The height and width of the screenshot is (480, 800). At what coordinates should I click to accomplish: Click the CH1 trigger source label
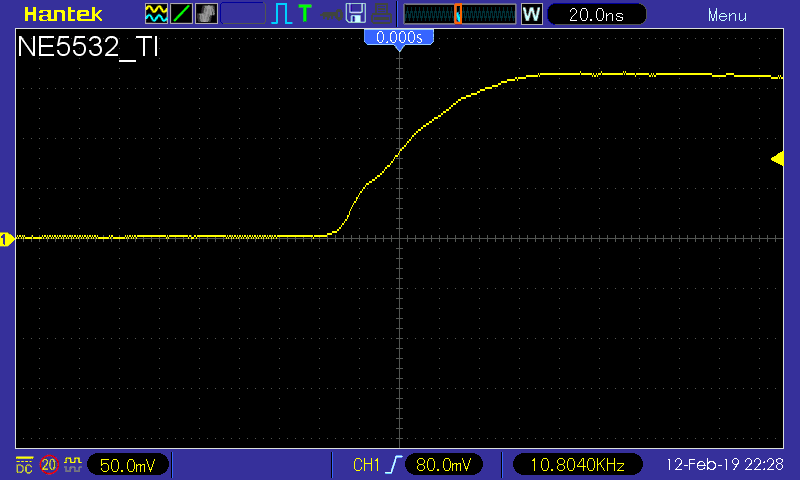(x=366, y=465)
